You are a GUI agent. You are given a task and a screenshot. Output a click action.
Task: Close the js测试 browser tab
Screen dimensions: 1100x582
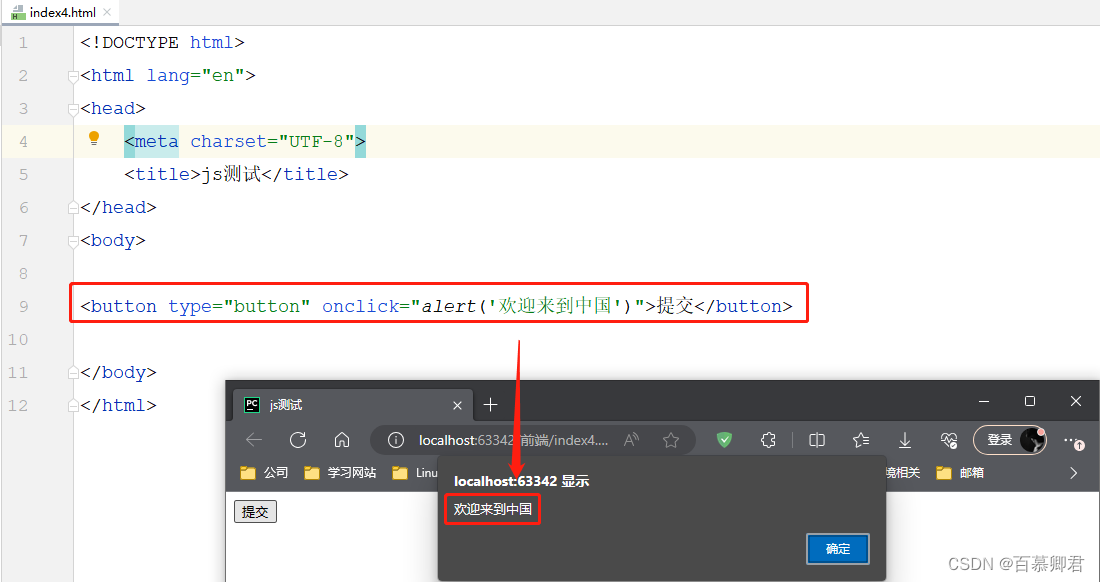click(x=457, y=405)
